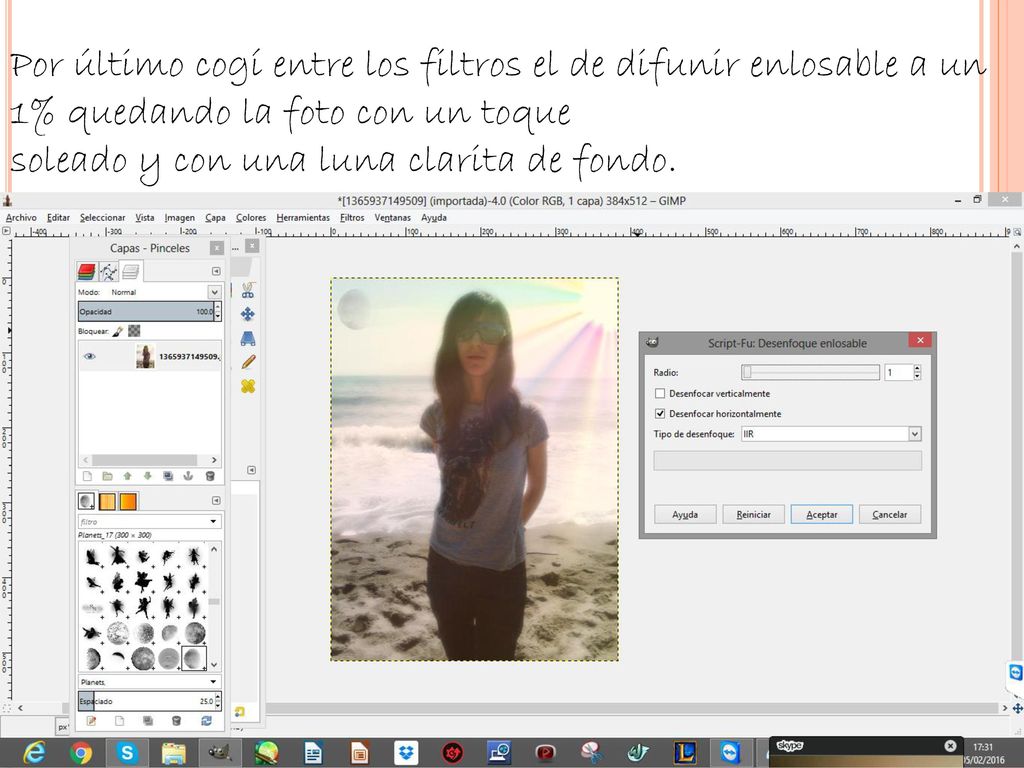
Task: Select the Heal tool
Action: [x=248, y=386]
